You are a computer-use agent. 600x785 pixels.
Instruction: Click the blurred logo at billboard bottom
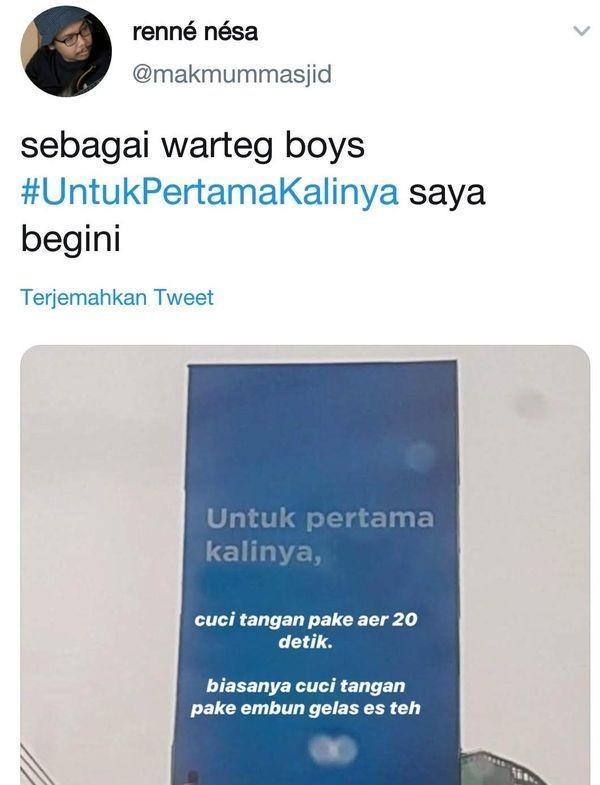332,749
